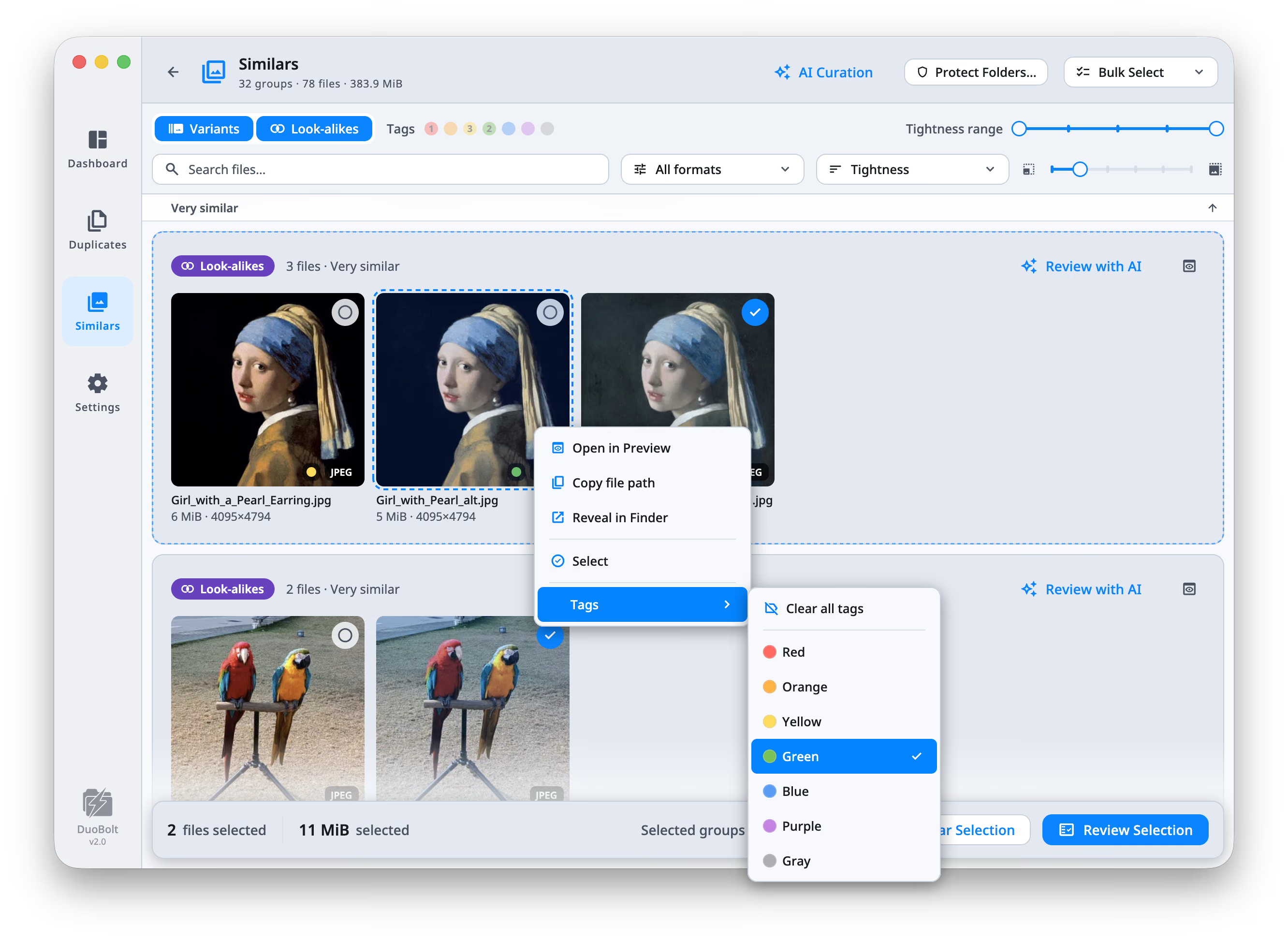Apply the Gray tag

(844, 862)
